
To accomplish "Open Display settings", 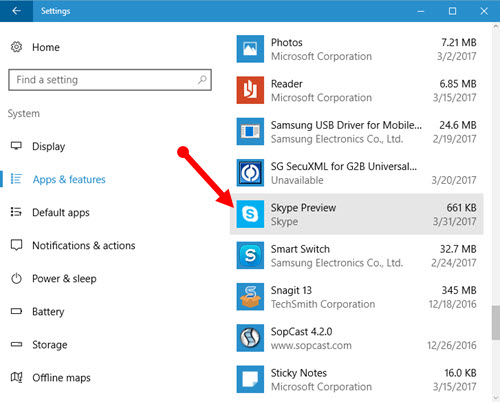I will [48, 146].
